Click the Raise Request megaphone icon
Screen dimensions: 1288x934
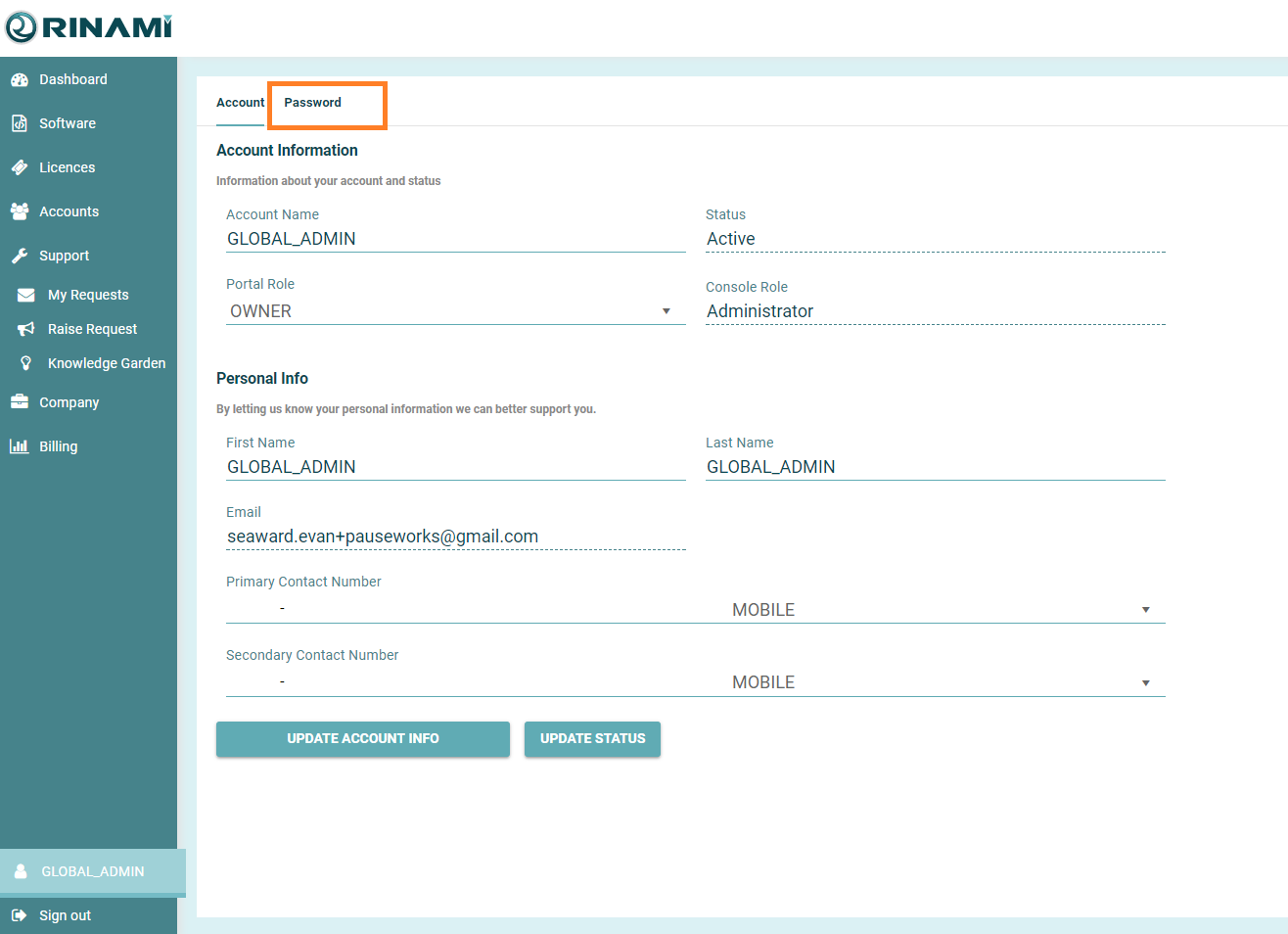pyautogui.click(x=26, y=329)
